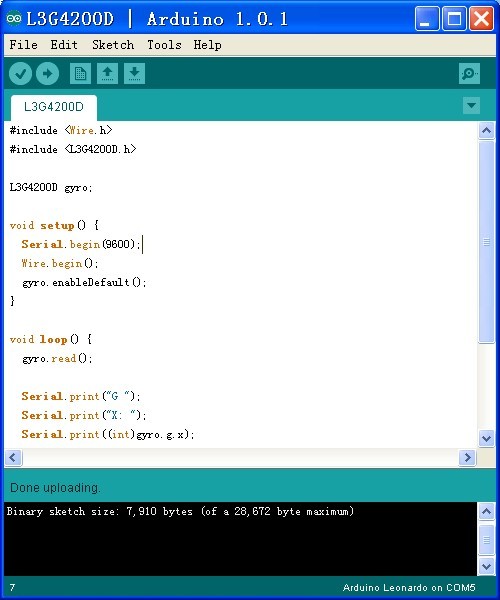
Task: Click editor vertical scrollbar down arrow
Action: click(x=486, y=438)
